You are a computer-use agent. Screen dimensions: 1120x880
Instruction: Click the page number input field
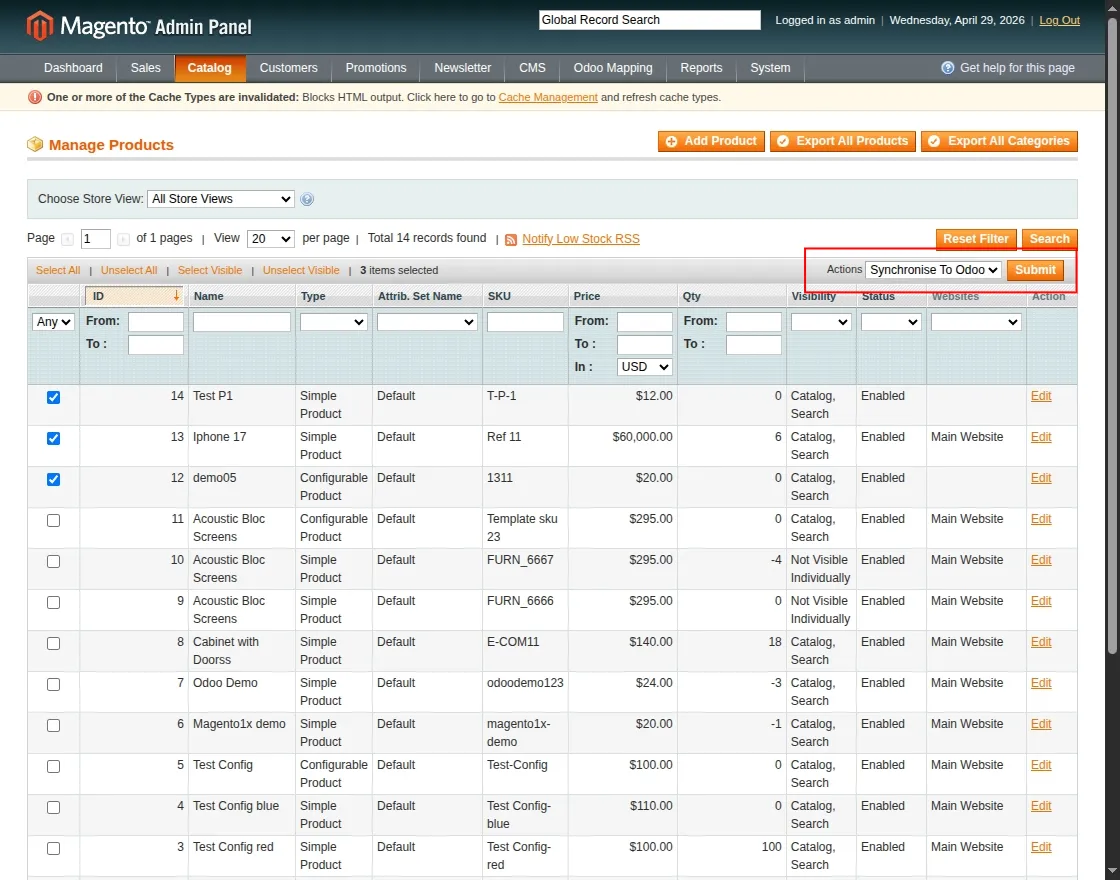click(x=96, y=239)
